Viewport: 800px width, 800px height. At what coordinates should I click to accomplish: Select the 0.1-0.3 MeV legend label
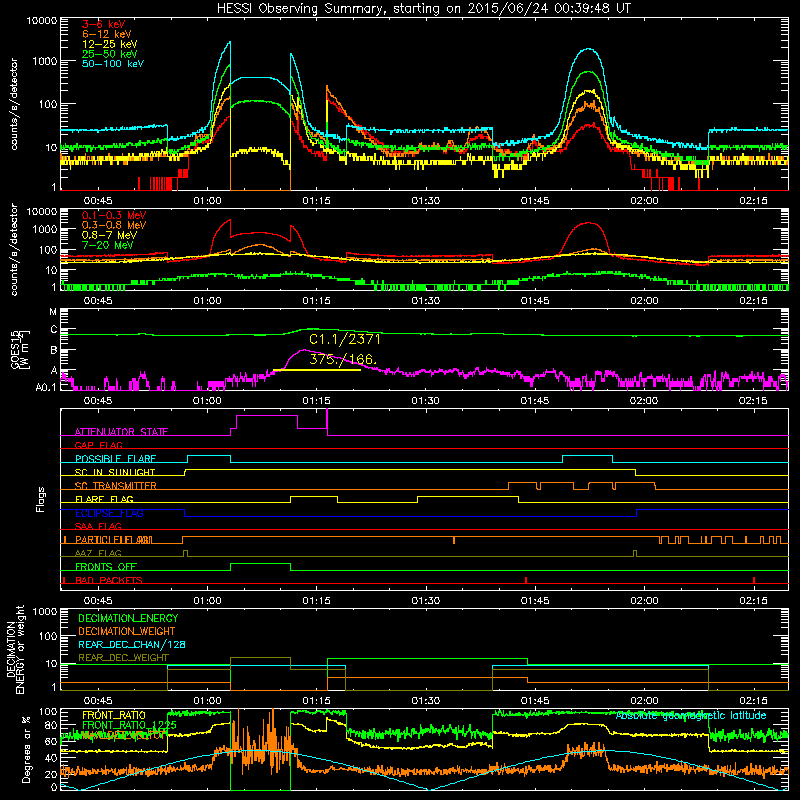tap(114, 215)
